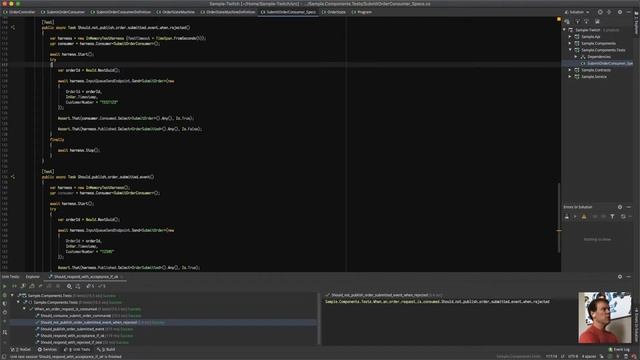The width and height of the screenshot is (640, 360).
Task: Toggle second icon on unit test left sidebar
Action: click(4, 304)
